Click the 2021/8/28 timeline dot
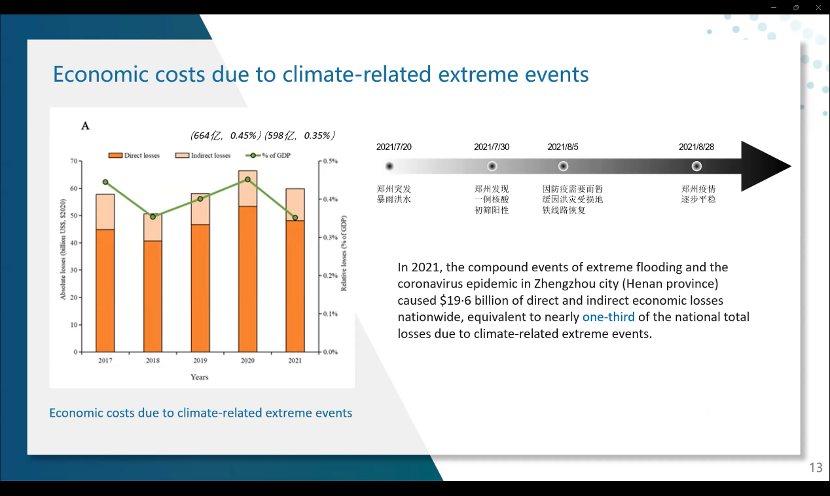 click(696, 166)
